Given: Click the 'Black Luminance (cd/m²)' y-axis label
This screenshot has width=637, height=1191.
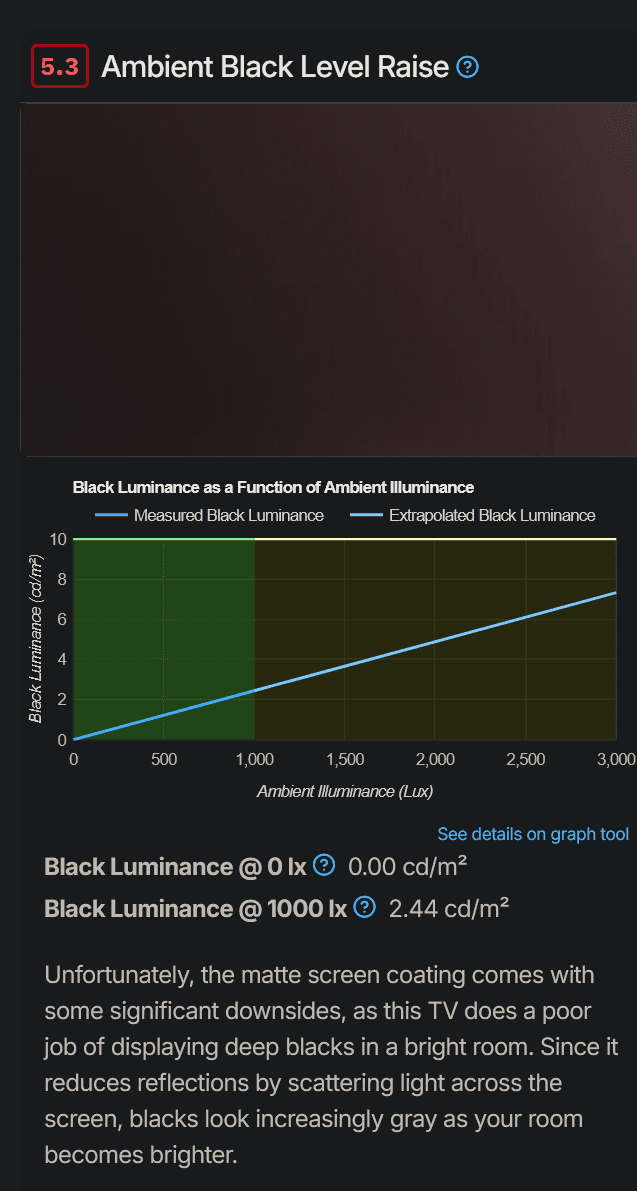Looking at the screenshot, I should [x=36, y=639].
